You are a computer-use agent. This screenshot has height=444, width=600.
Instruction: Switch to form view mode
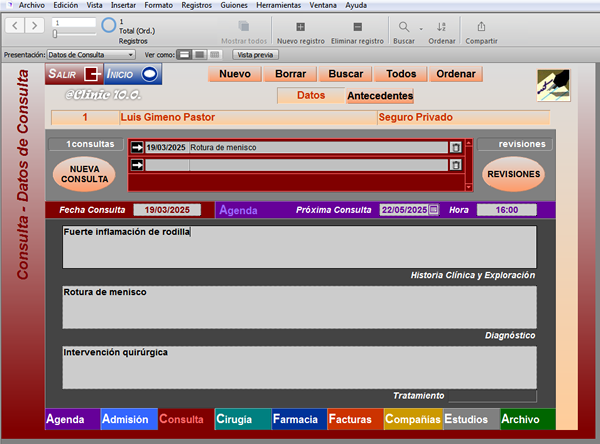(x=184, y=55)
